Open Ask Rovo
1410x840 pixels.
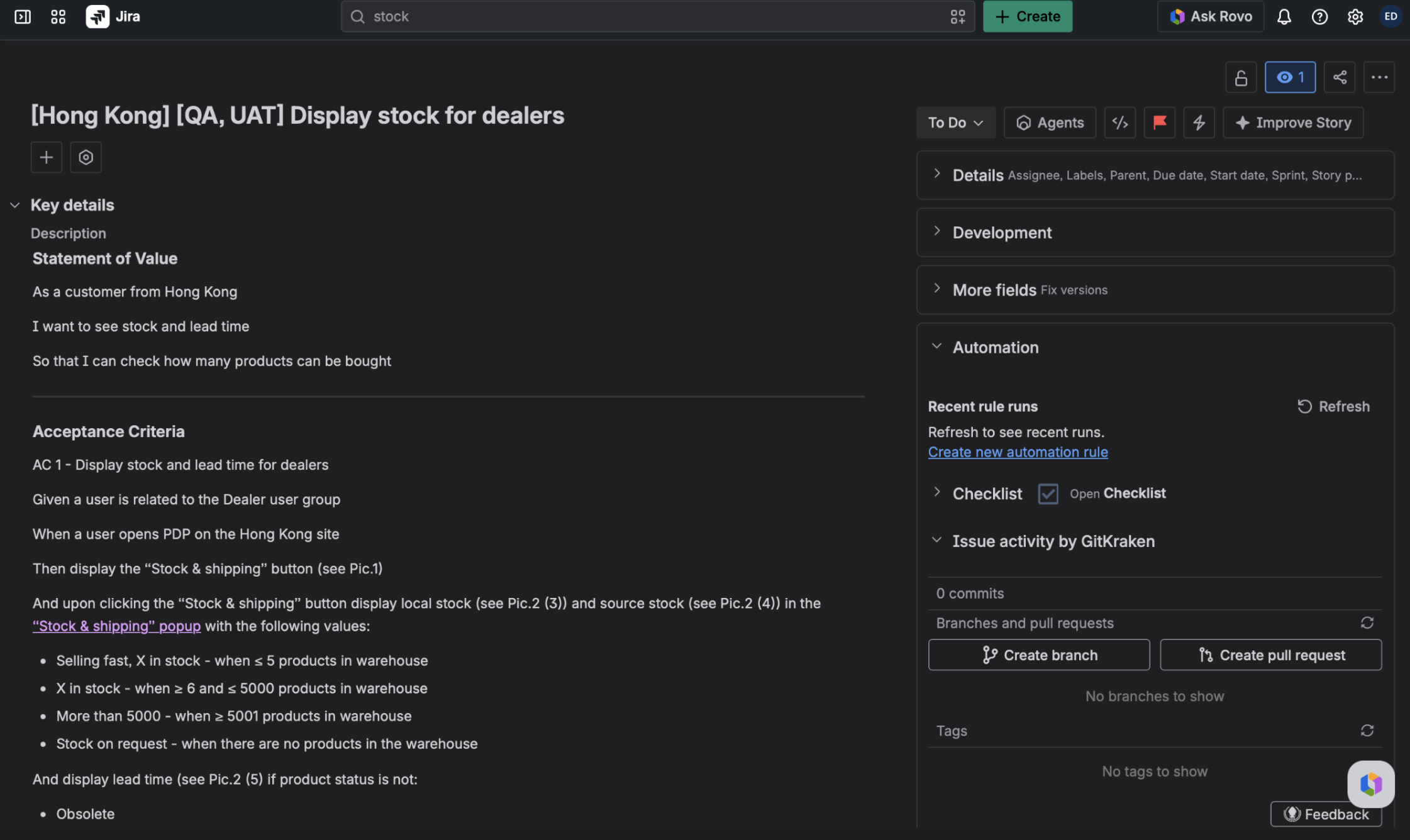(1211, 17)
